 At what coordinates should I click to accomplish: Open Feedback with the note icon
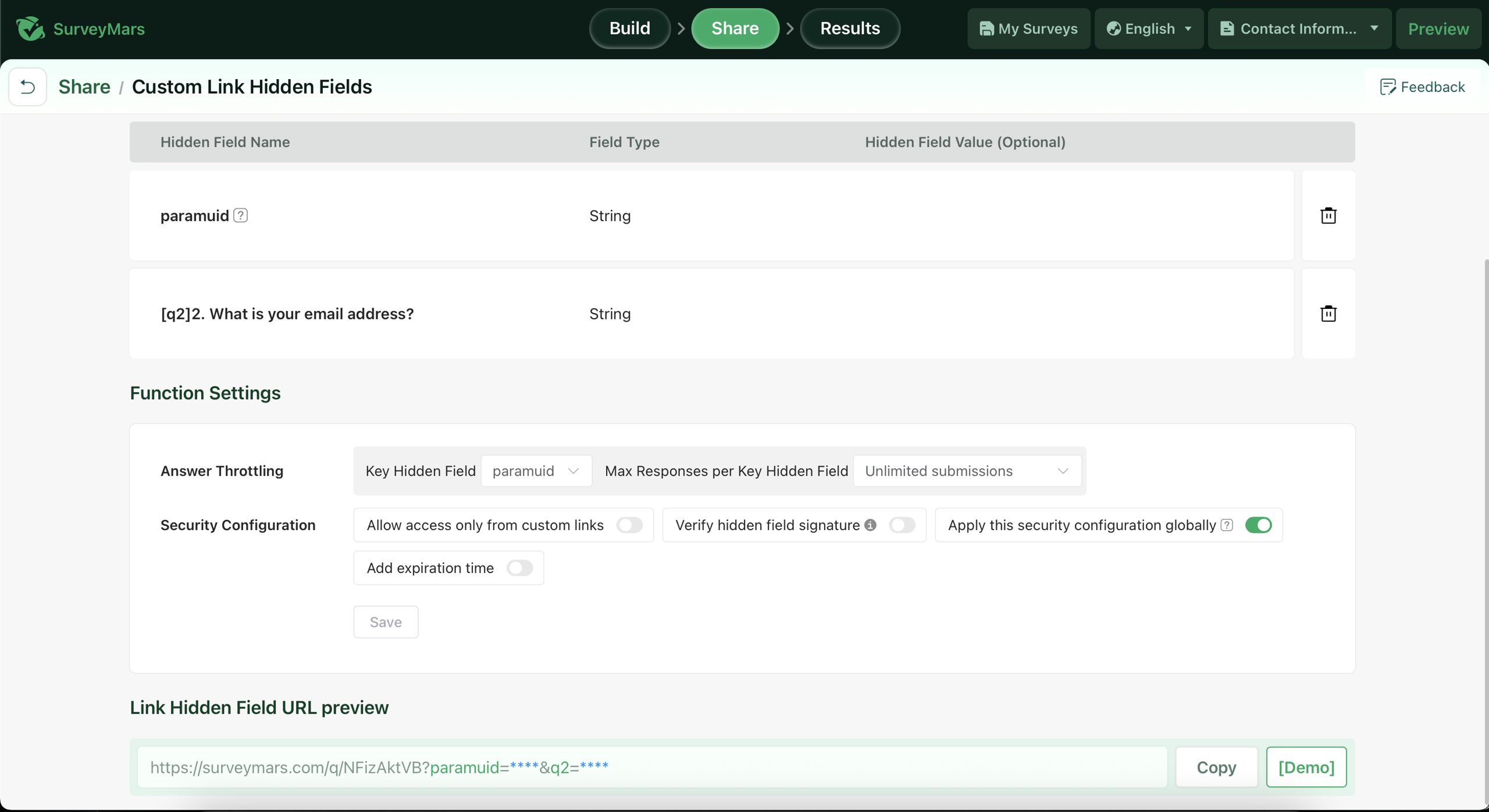point(1388,87)
